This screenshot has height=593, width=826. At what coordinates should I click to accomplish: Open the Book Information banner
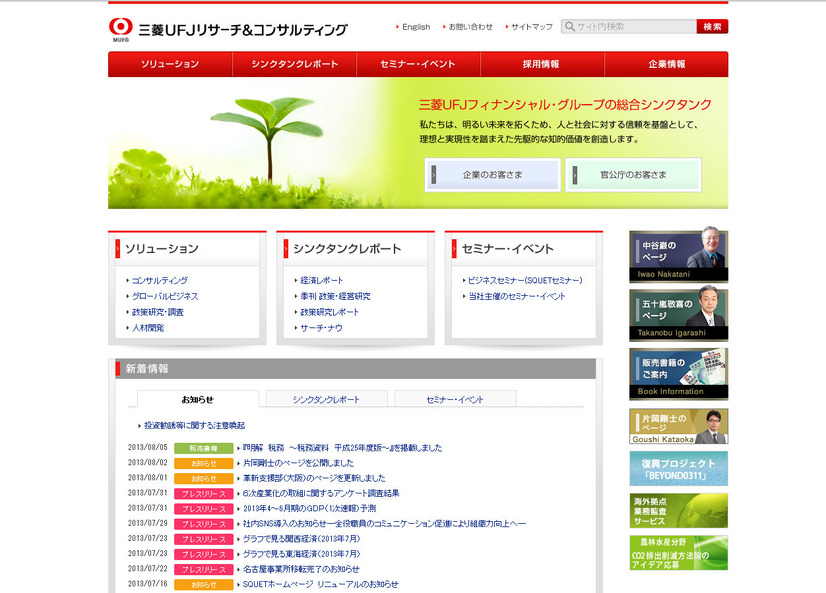coord(678,374)
